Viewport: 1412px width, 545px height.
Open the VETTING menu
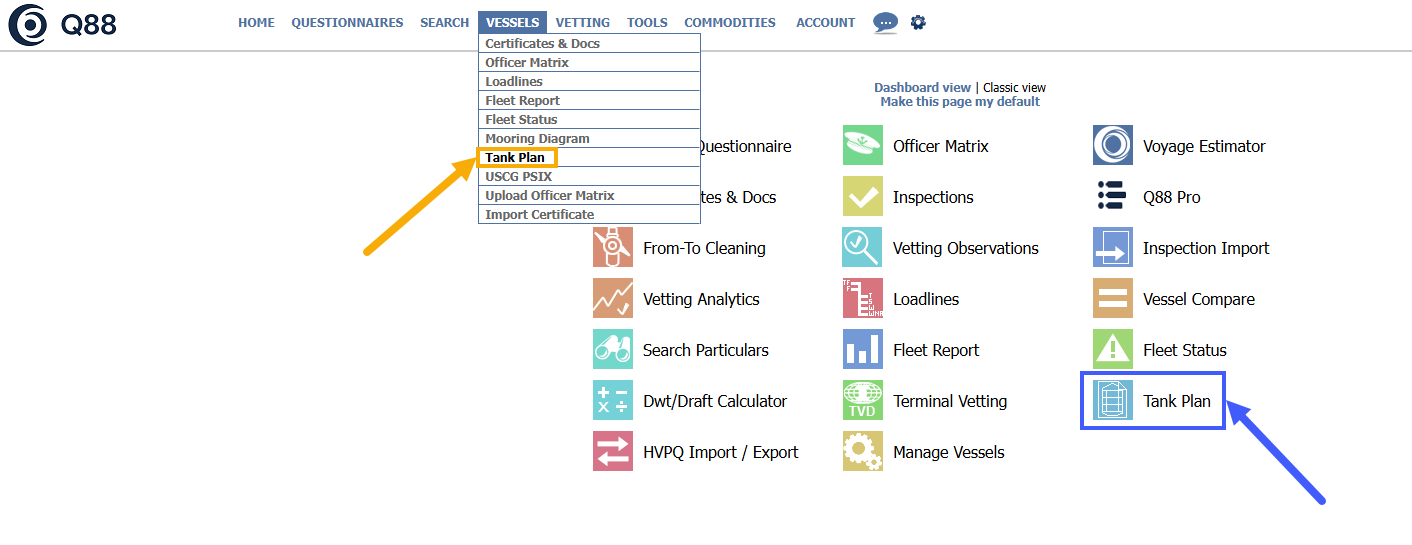tap(583, 23)
